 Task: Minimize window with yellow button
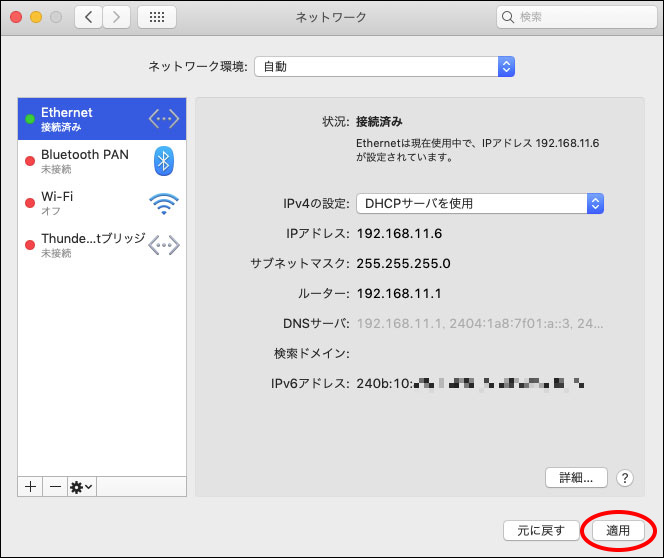pyautogui.click(x=36, y=17)
